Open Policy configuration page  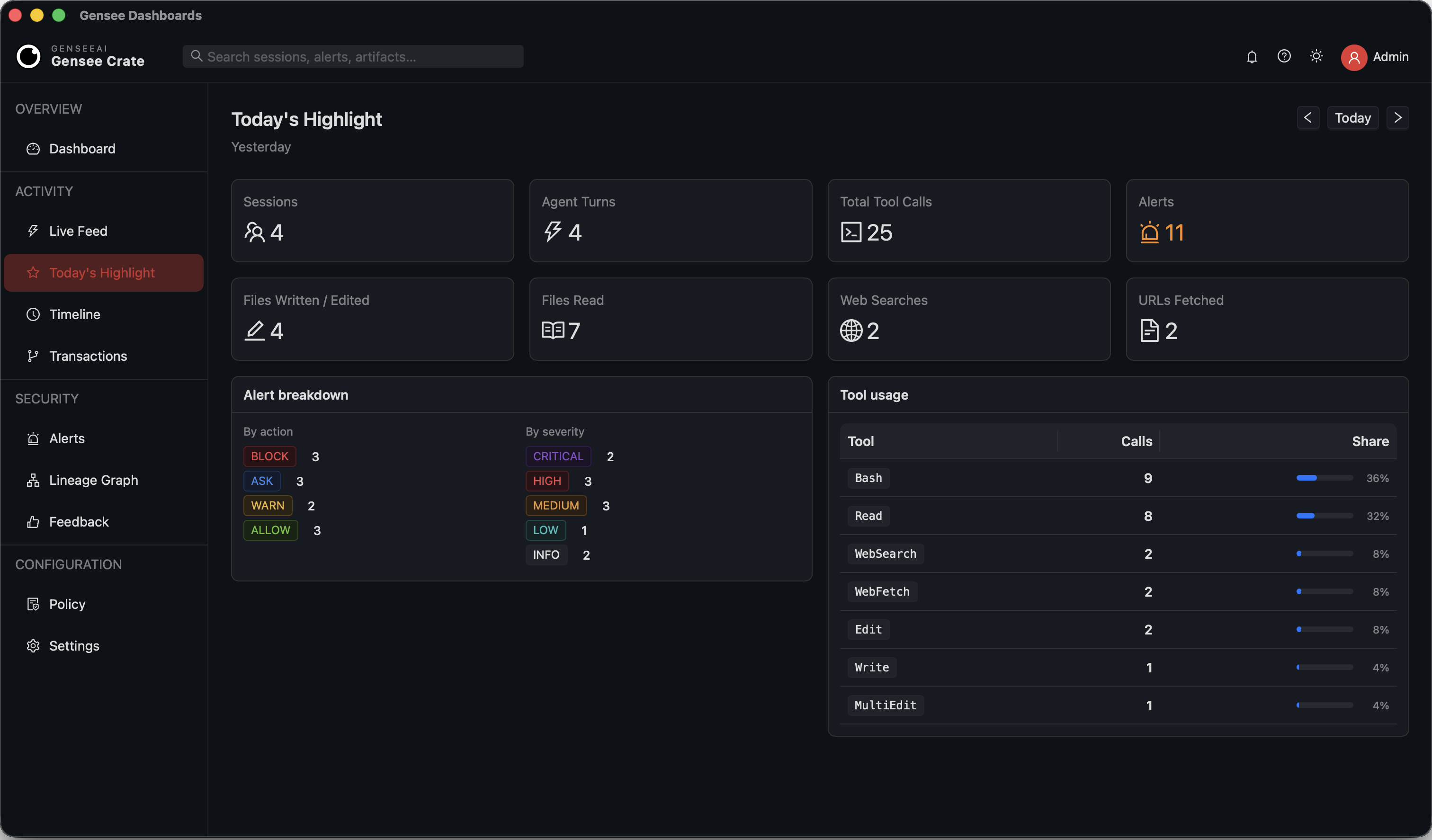(x=104, y=604)
